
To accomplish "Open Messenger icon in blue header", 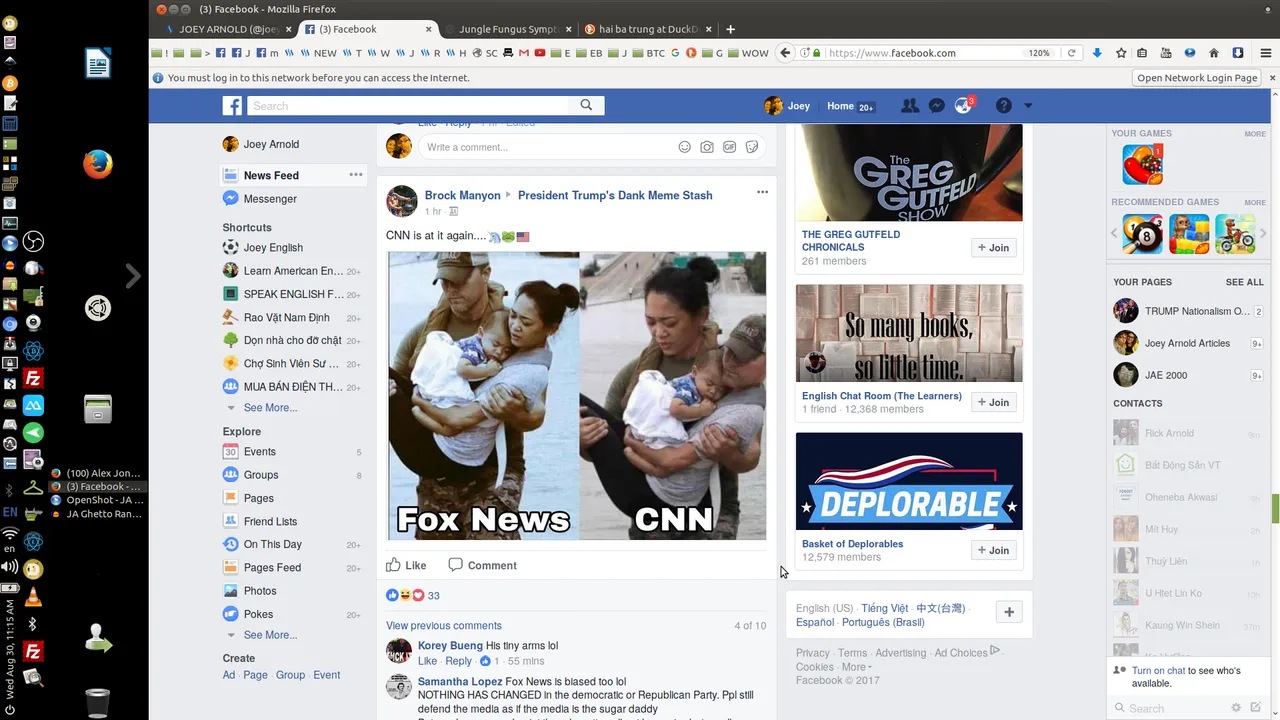I will click(937, 106).
